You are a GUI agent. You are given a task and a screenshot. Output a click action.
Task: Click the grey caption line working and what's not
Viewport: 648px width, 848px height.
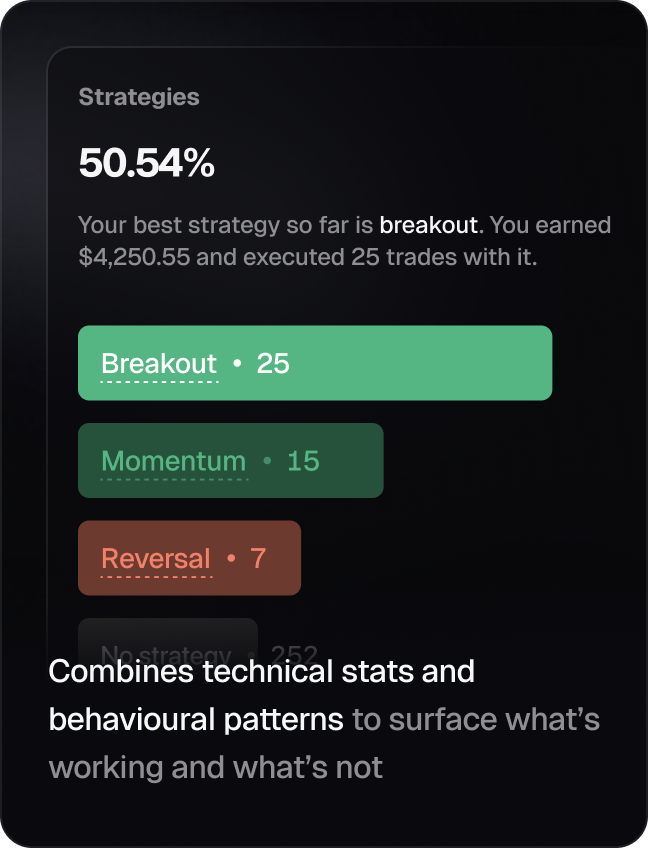point(216,767)
